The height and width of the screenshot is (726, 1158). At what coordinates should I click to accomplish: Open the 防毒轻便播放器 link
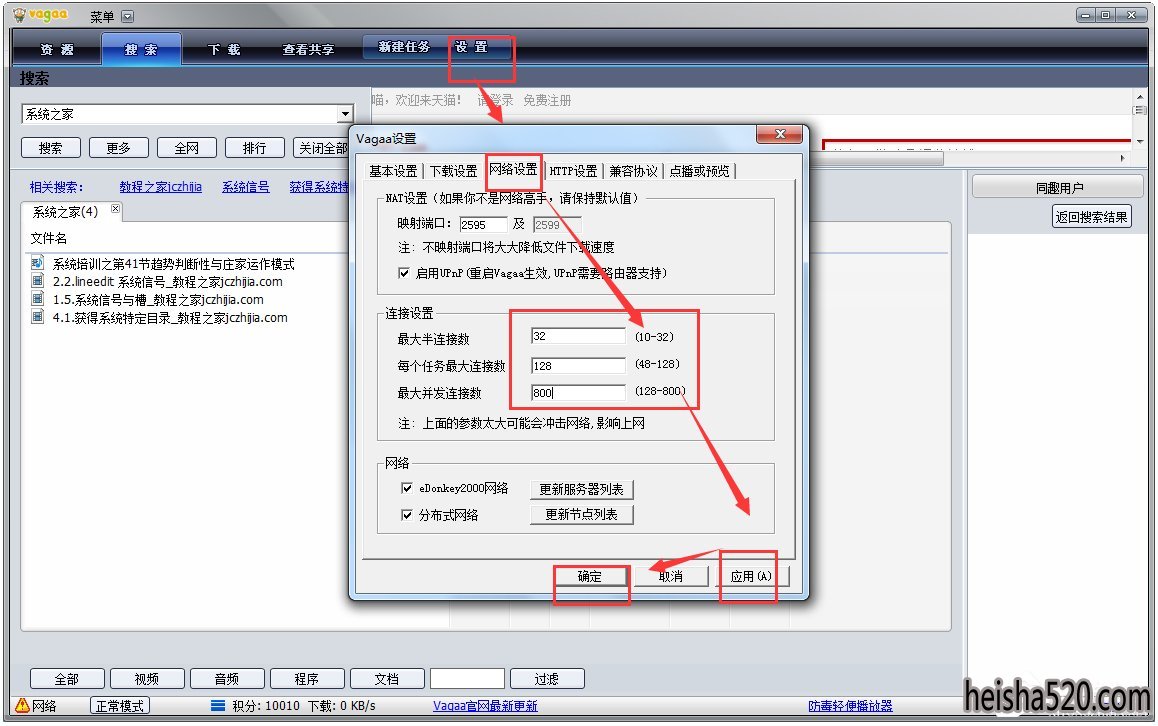pos(850,705)
